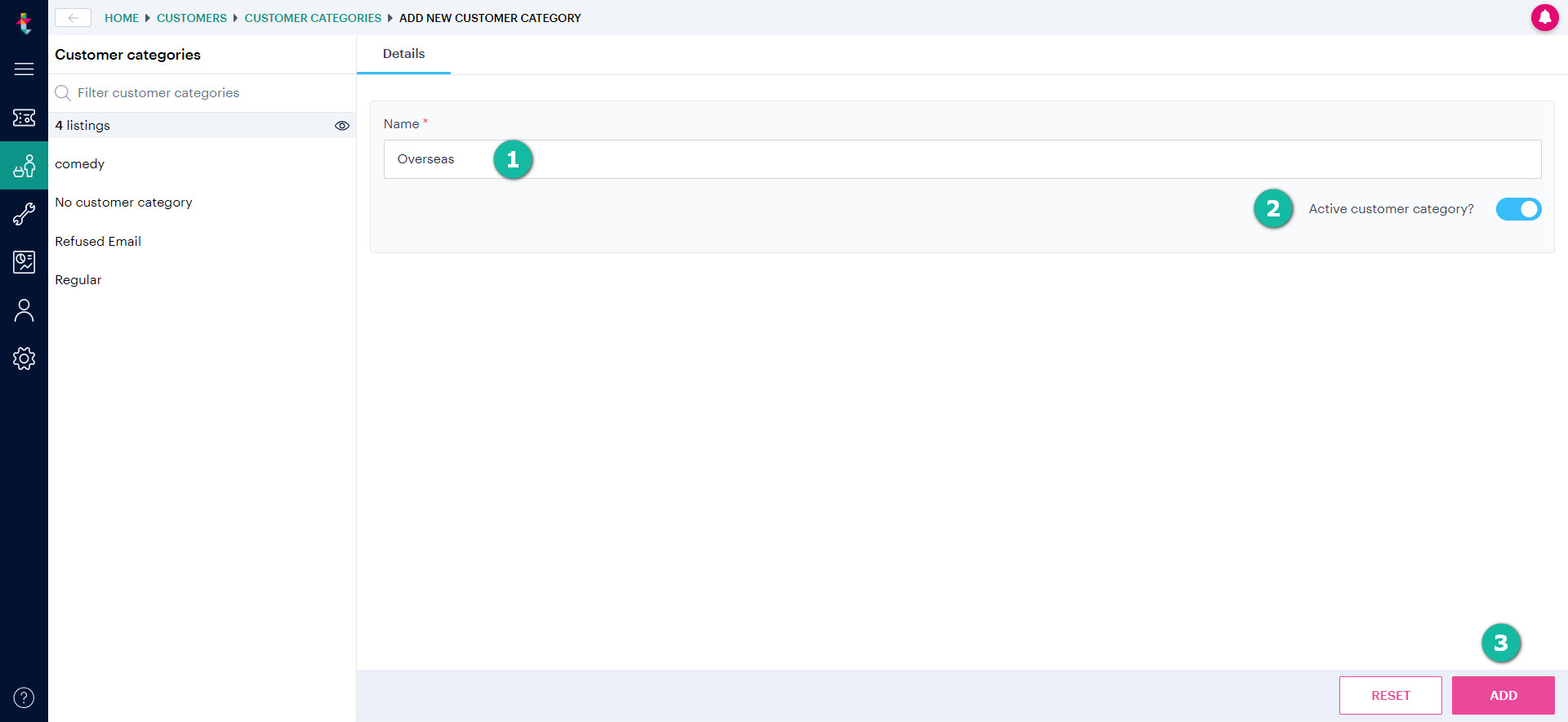Open the wrench tools icon

point(24,214)
